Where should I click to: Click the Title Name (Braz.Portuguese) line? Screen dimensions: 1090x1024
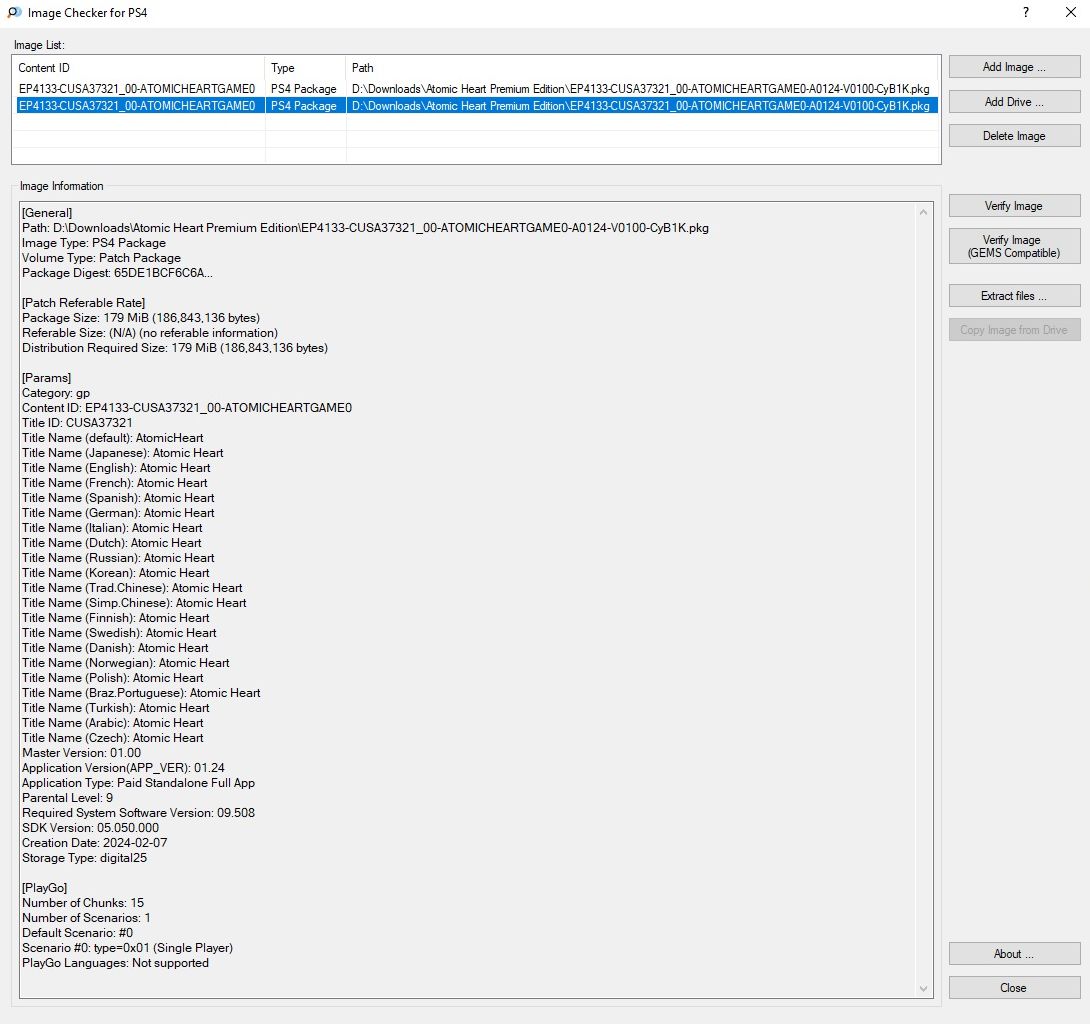141,693
